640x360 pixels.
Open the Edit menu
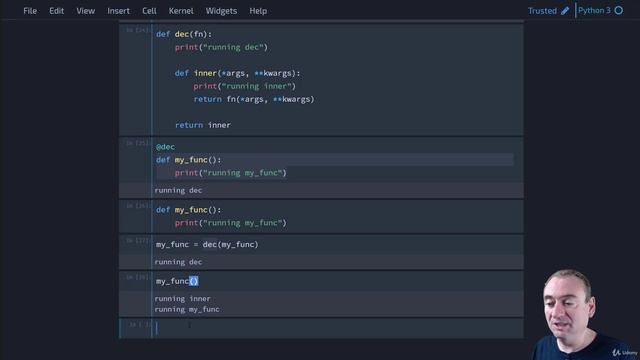[56, 11]
